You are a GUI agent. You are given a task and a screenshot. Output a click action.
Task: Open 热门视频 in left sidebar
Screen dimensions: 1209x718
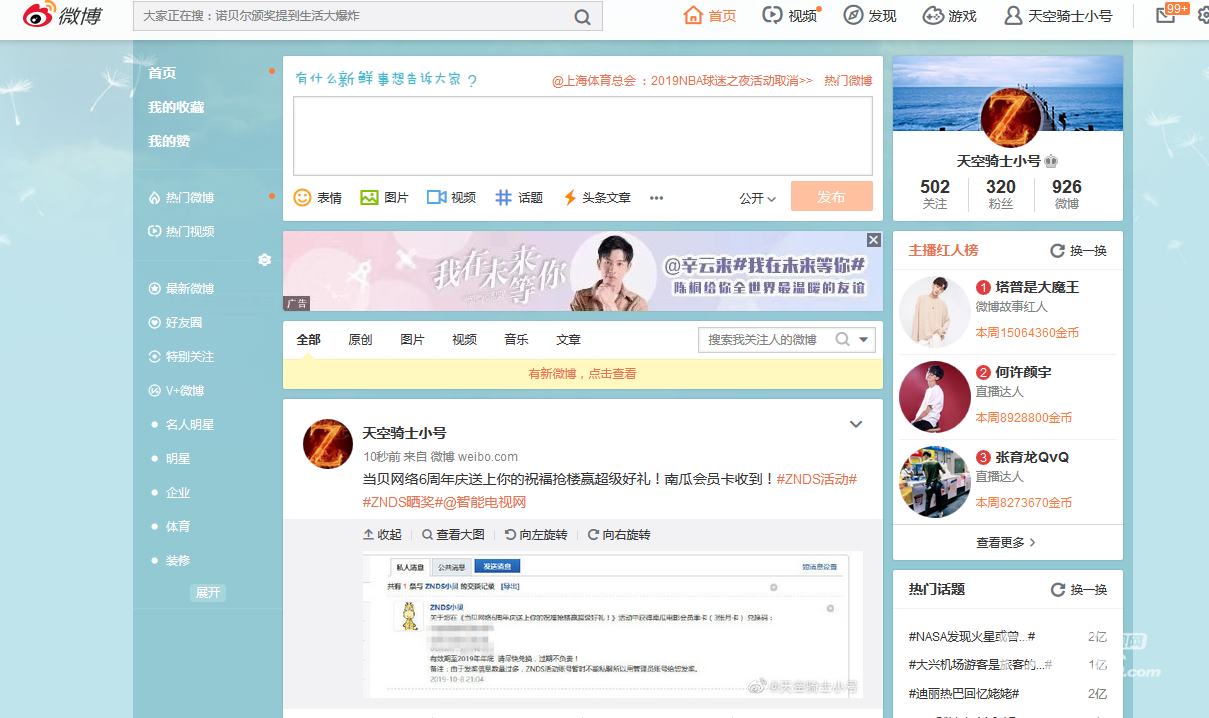pos(181,231)
